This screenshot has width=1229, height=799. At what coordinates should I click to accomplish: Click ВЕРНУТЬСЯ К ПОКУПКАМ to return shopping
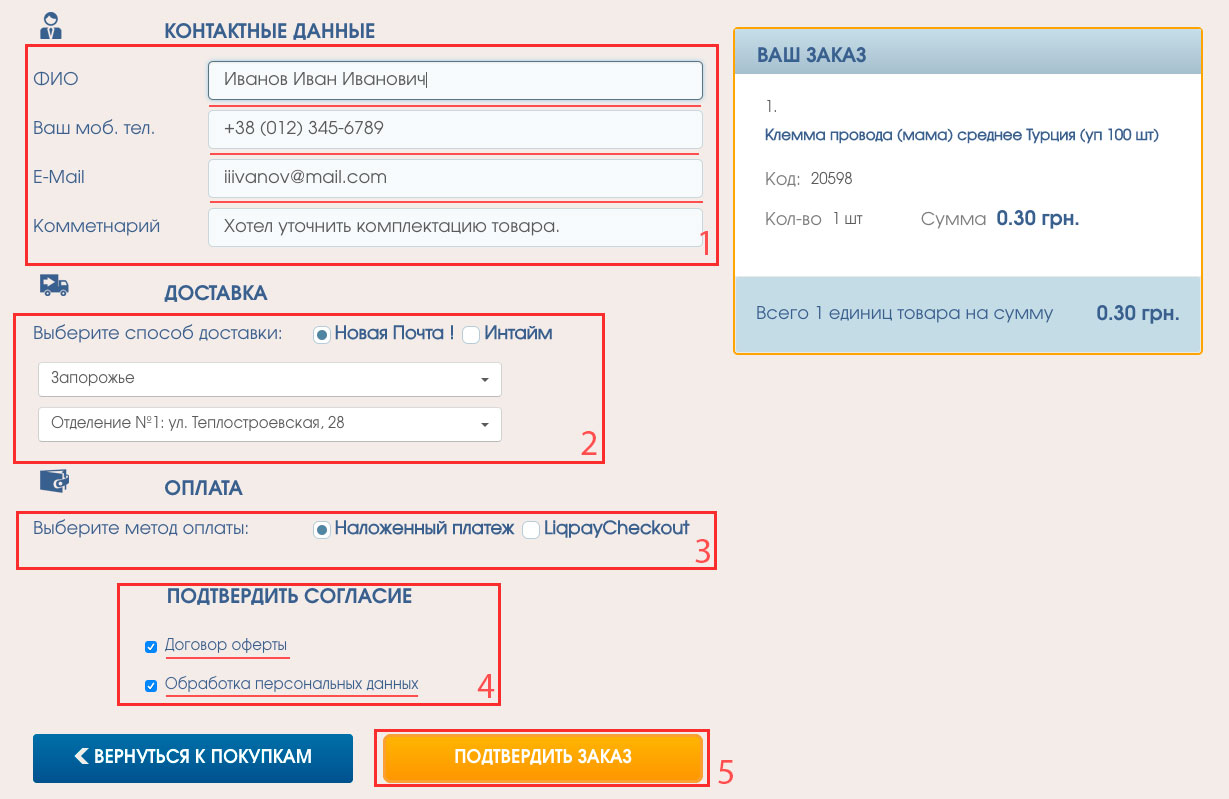pyautogui.click(x=193, y=758)
